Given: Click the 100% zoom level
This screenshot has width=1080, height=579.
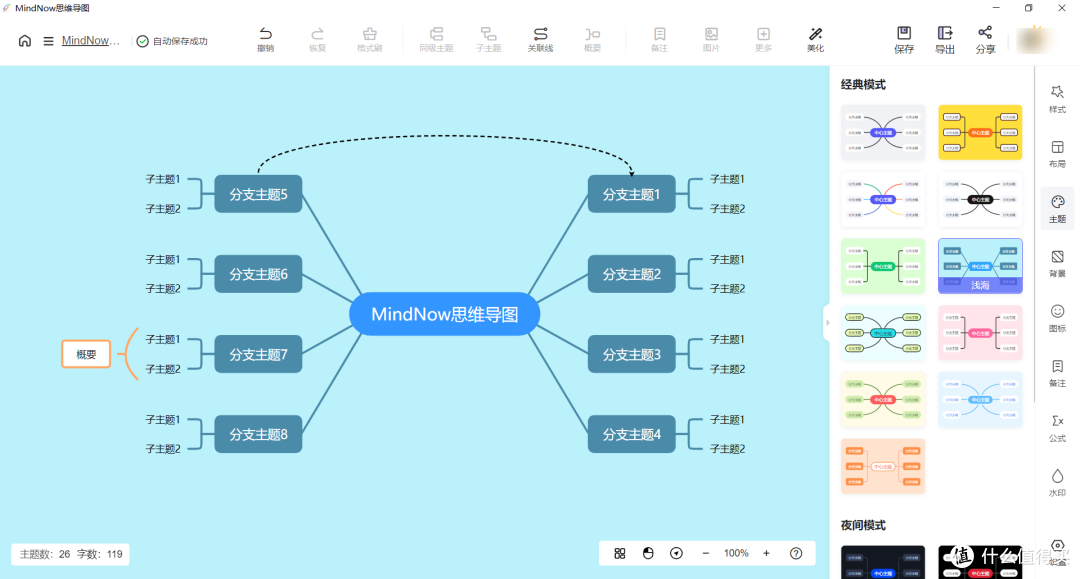Looking at the screenshot, I should point(736,554).
